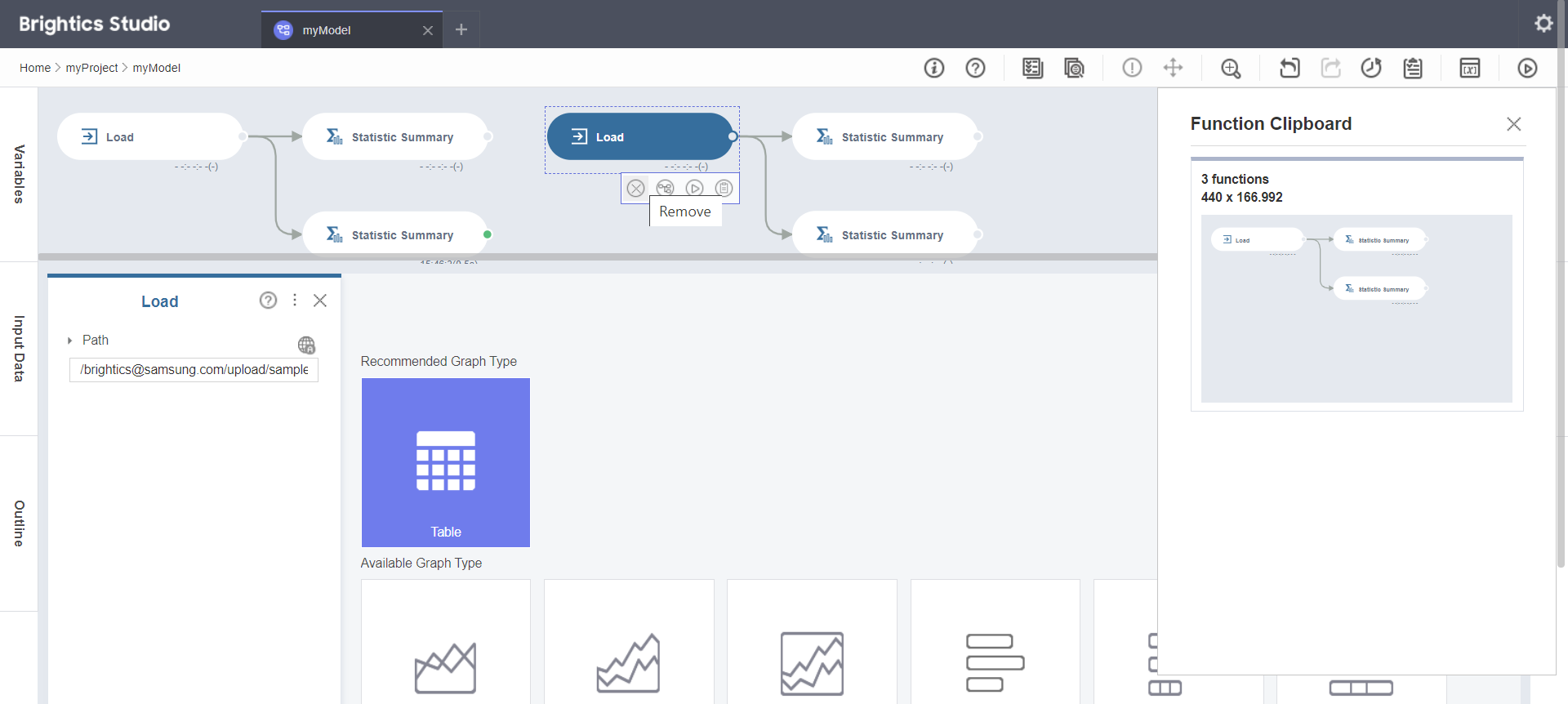
Task: Click the search documents toolbar icon
Action: pos(1075,68)
